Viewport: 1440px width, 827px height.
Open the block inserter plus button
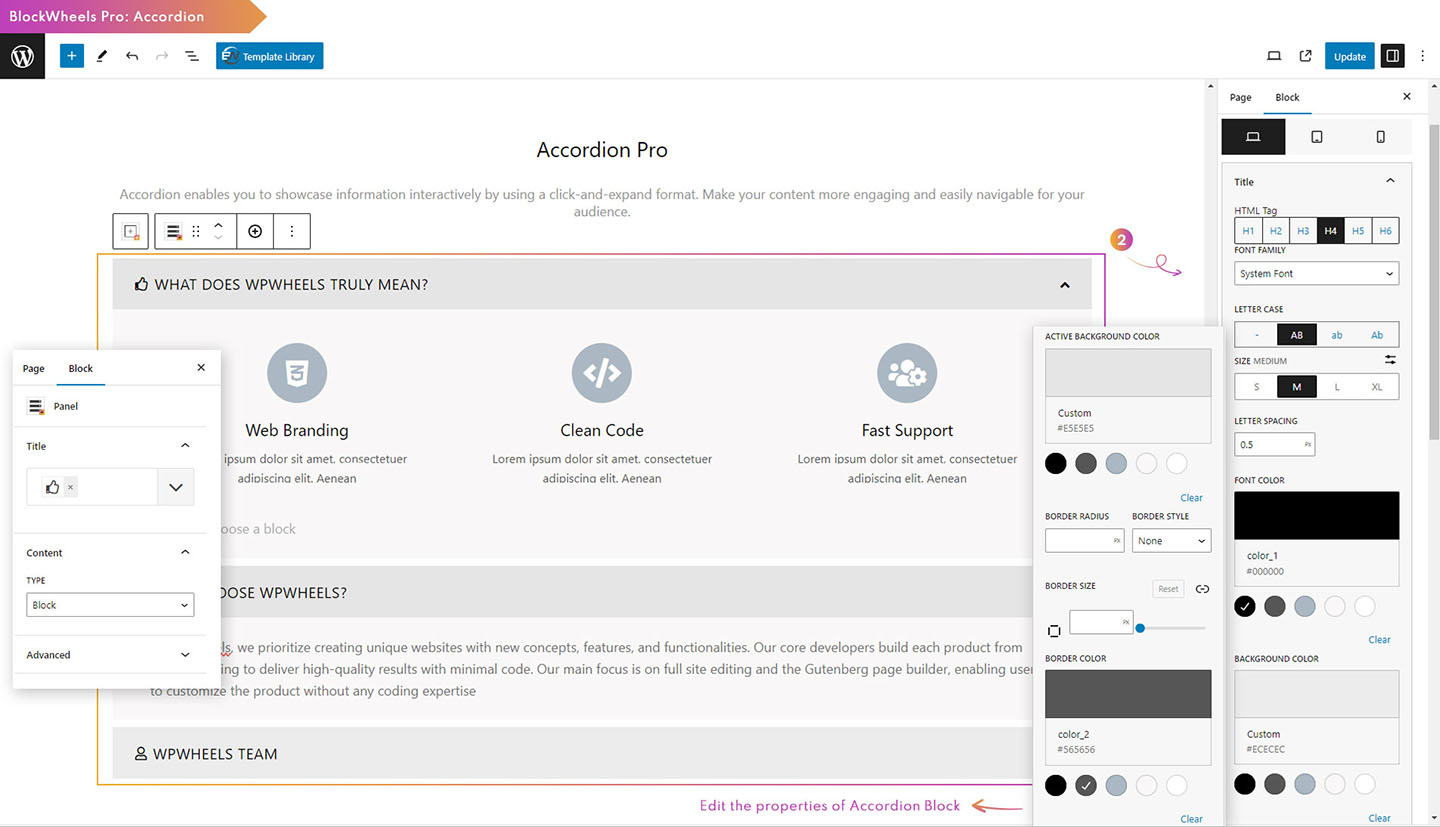[71, 57]
